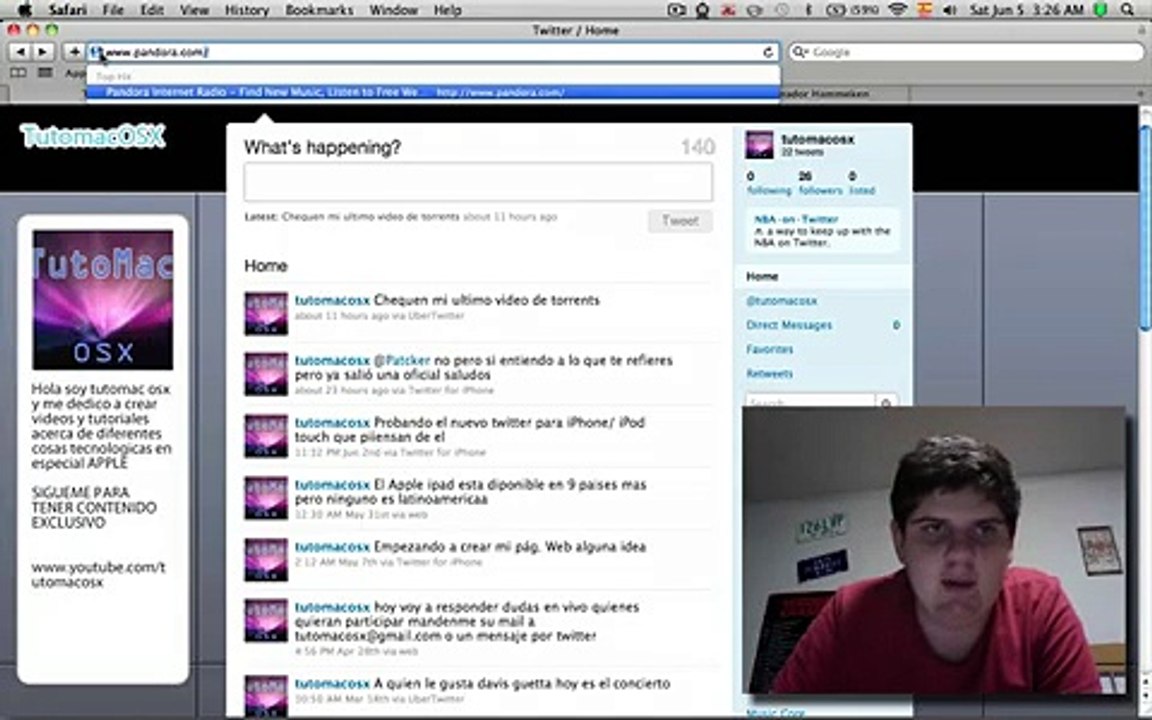Click avatar beside 'Probando el nuevo twitter' tweet
Image resolution: width=1152 pixels, height=720 pixels.
[266, 436]
